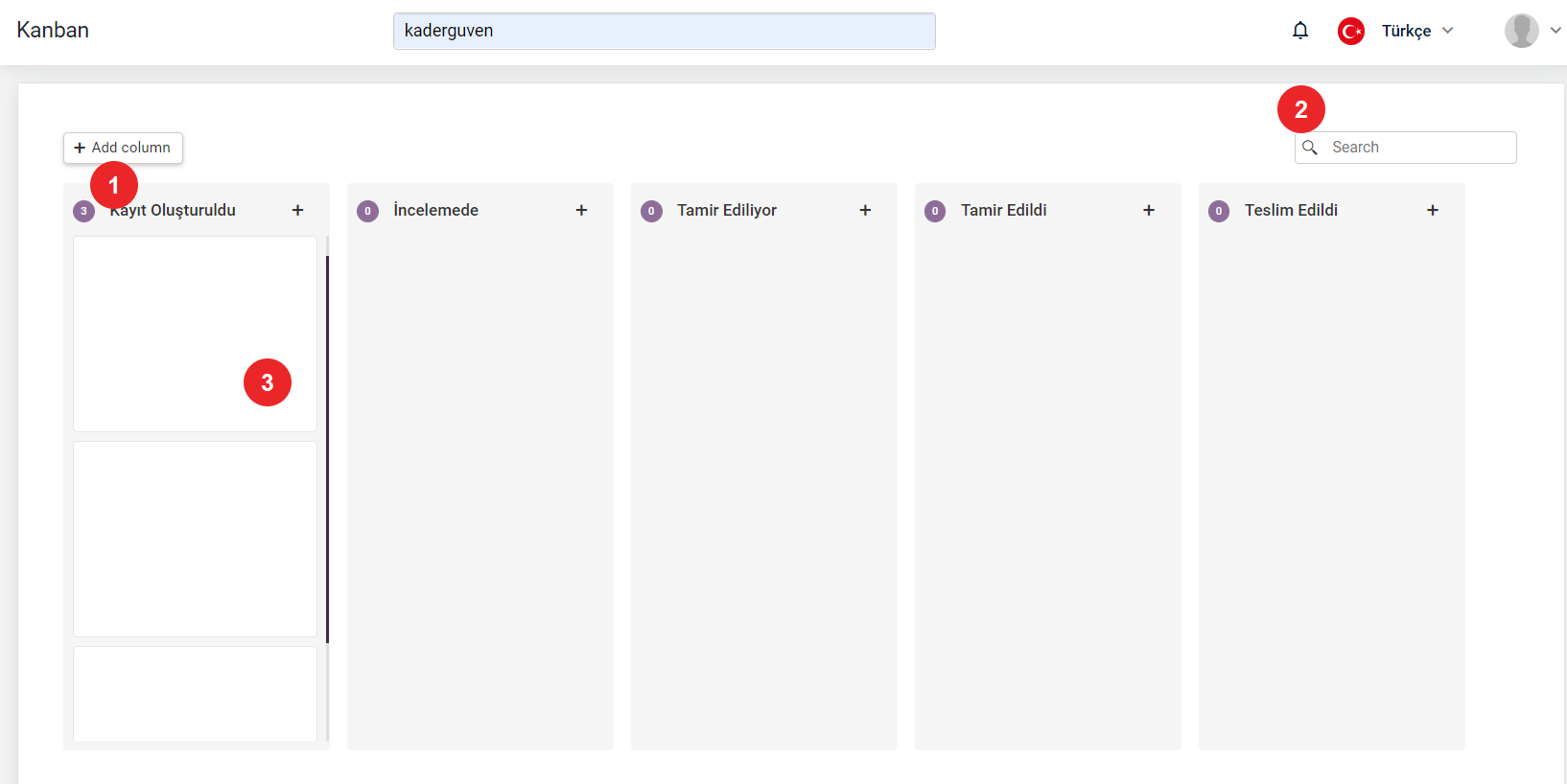Add card to Teslim Edildi column
The height and width of the screenshot is (784, 1567).
click(1433, 210)
